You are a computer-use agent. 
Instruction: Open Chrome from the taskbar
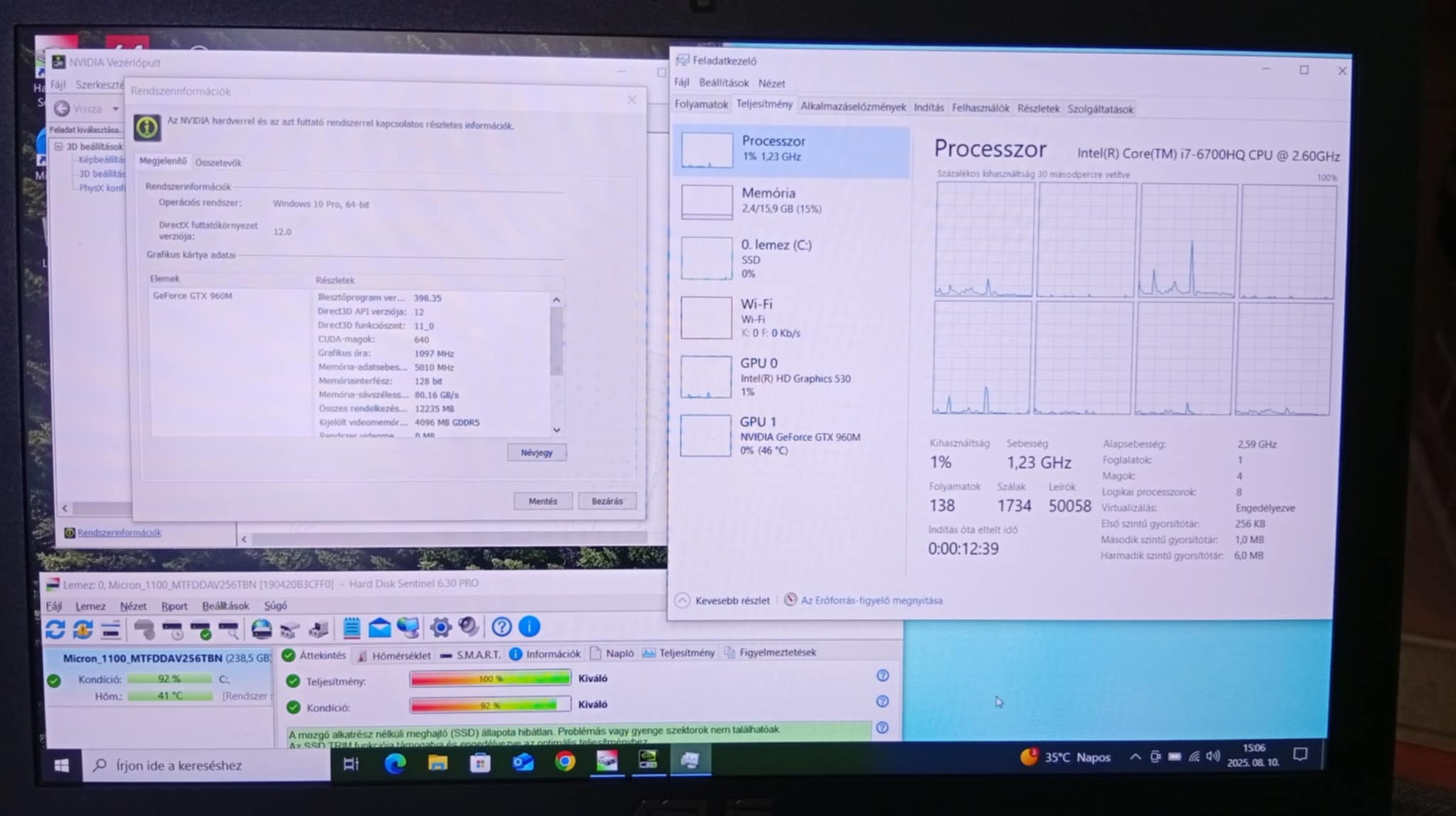click(565, 762)
